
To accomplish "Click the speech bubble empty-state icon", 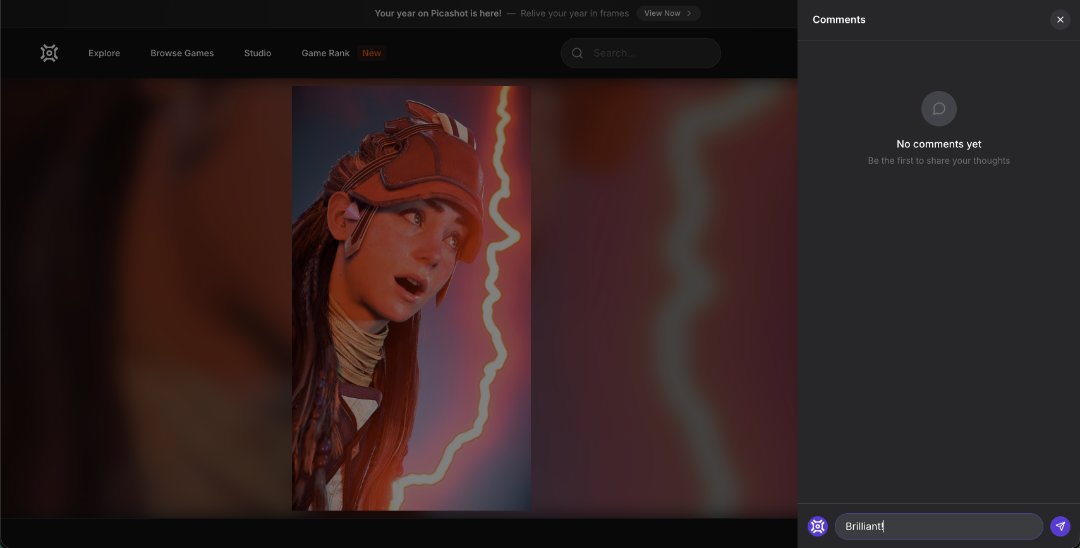I will click(x=938, y=109).
